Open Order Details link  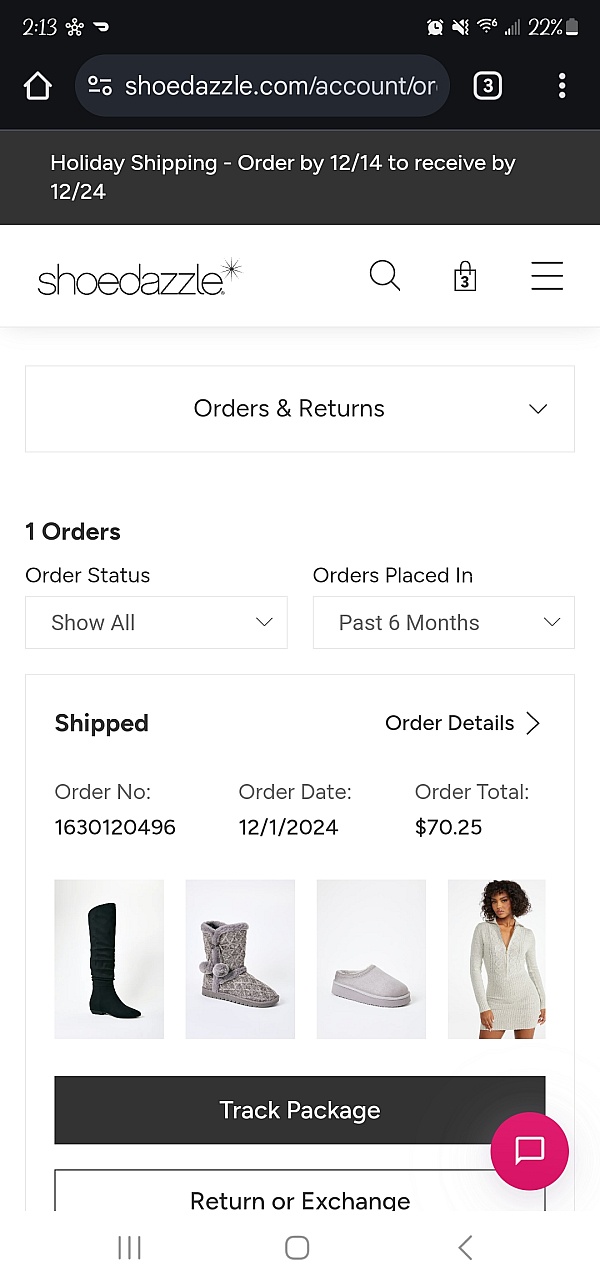[x=462, y=723]
